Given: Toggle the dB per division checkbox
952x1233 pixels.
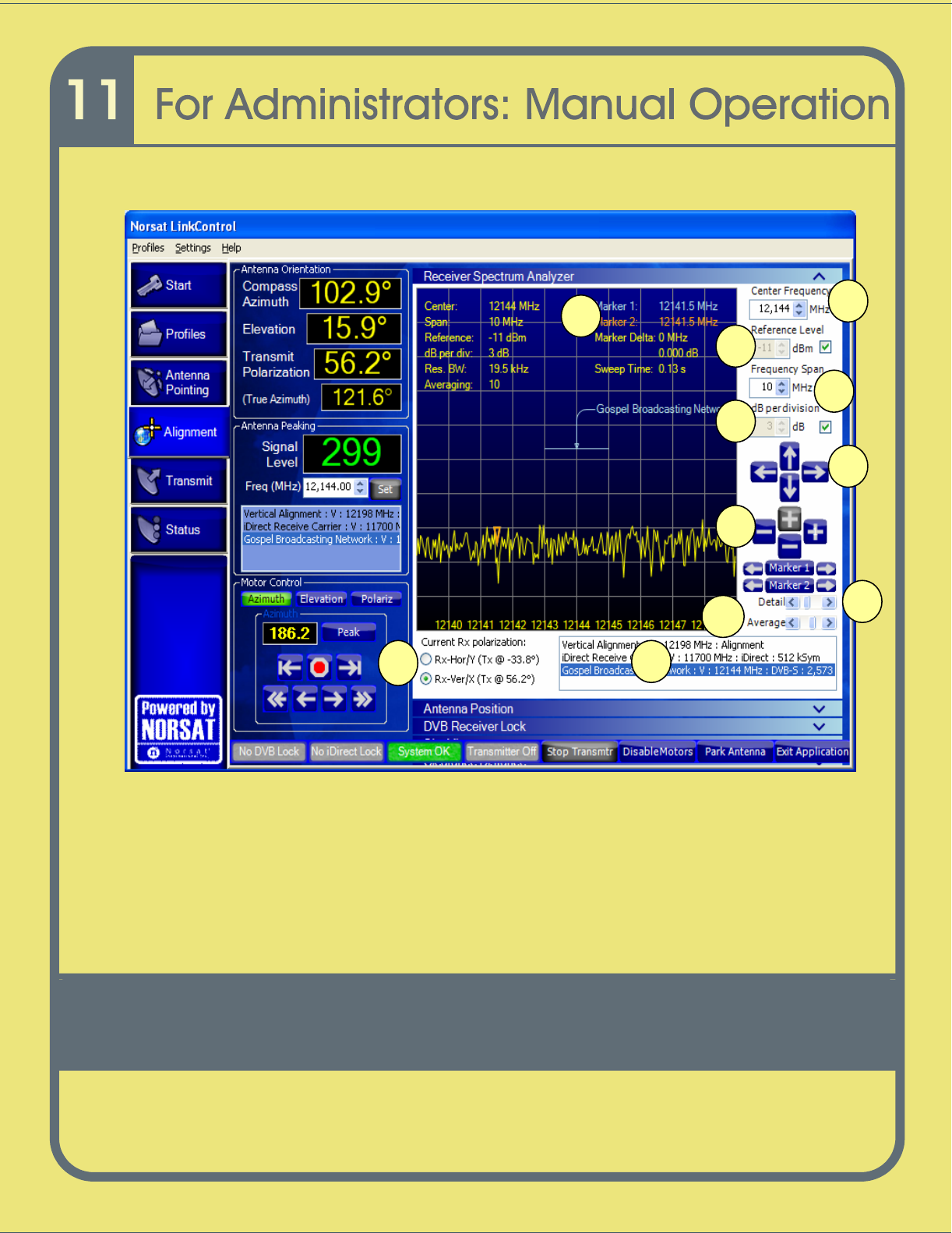Looking at the screenshot, I should click(826, 427).
